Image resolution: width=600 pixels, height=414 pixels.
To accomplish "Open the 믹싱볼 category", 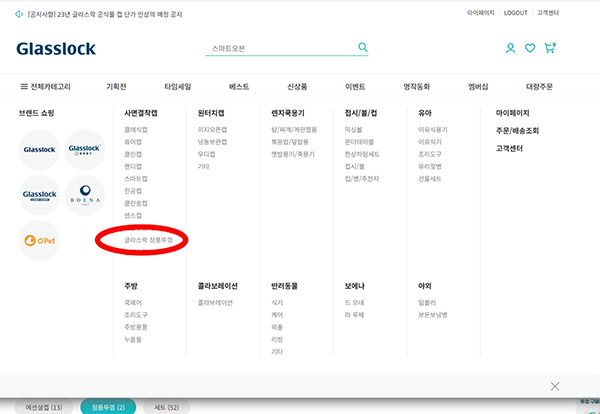I will (353, 130).
